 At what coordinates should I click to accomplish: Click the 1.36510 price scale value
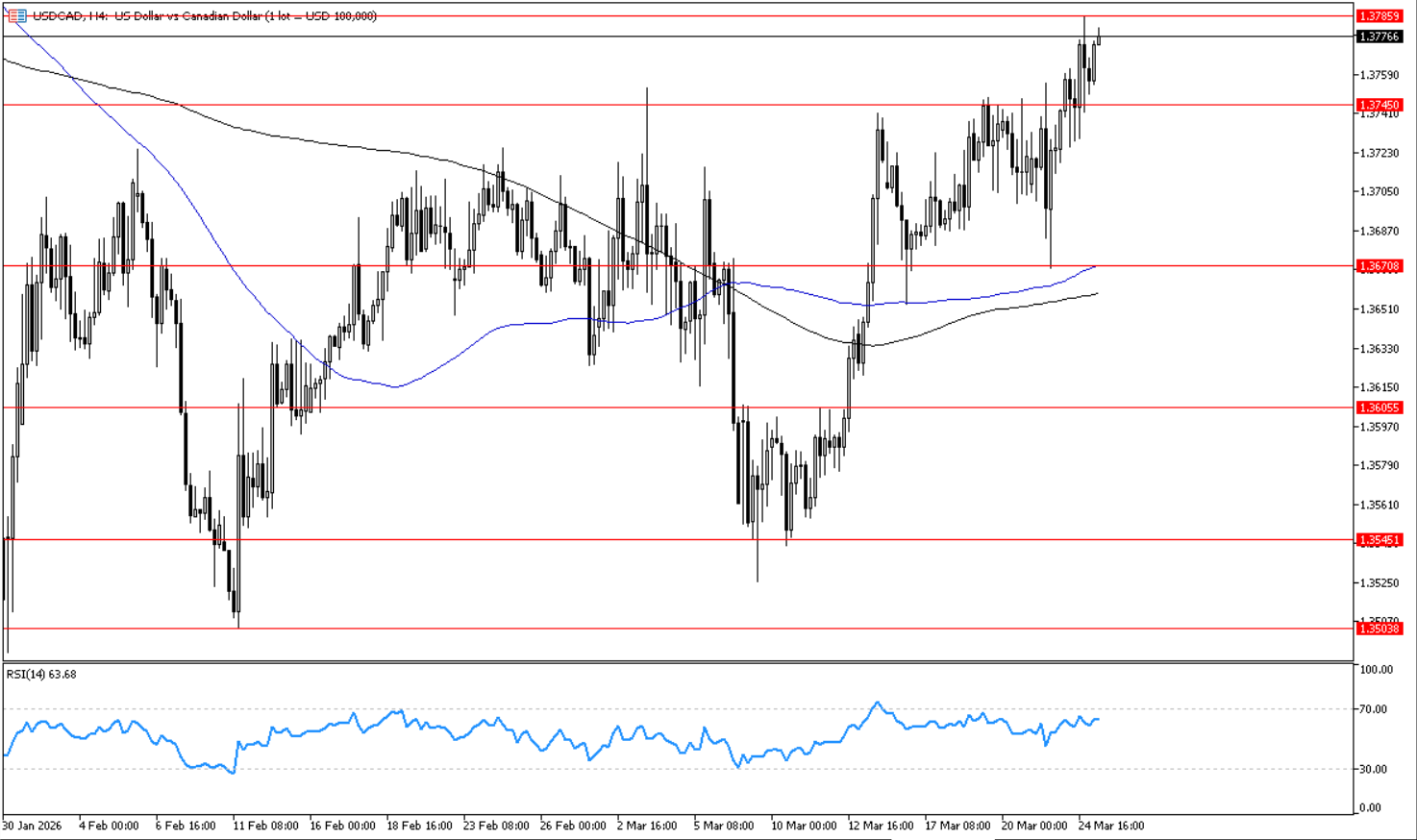(1379, 309)
